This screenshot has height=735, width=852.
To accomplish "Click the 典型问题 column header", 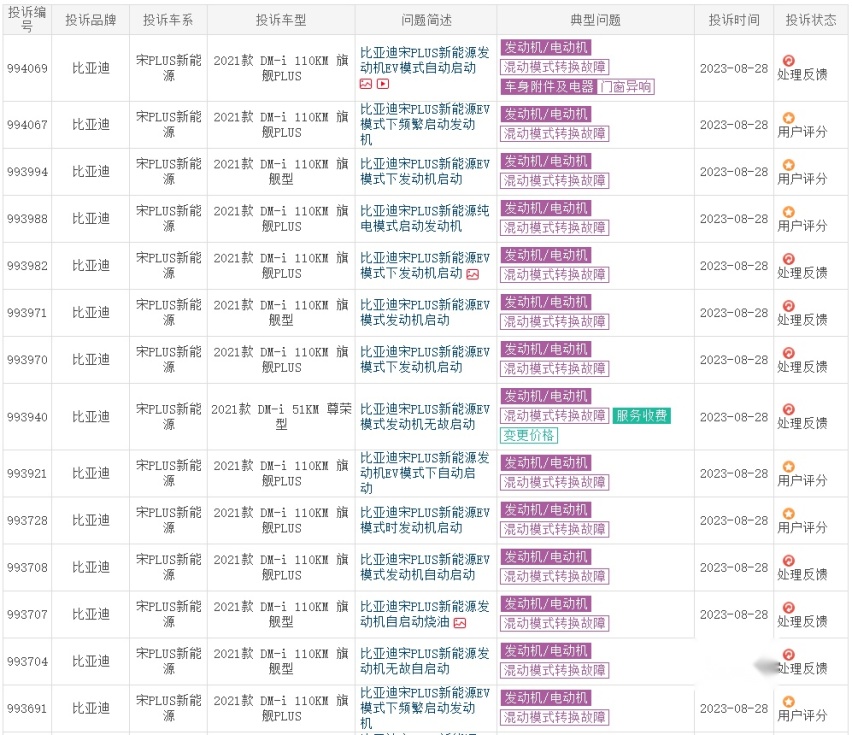I will tap(596, 20).
